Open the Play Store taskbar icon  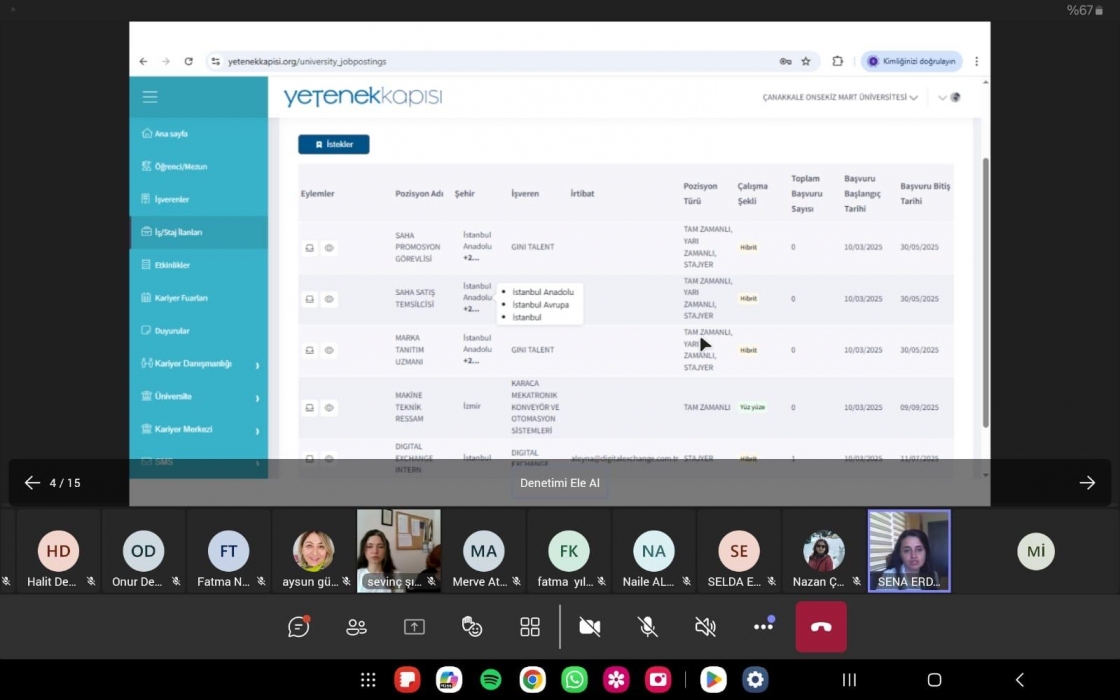(713, 679)
